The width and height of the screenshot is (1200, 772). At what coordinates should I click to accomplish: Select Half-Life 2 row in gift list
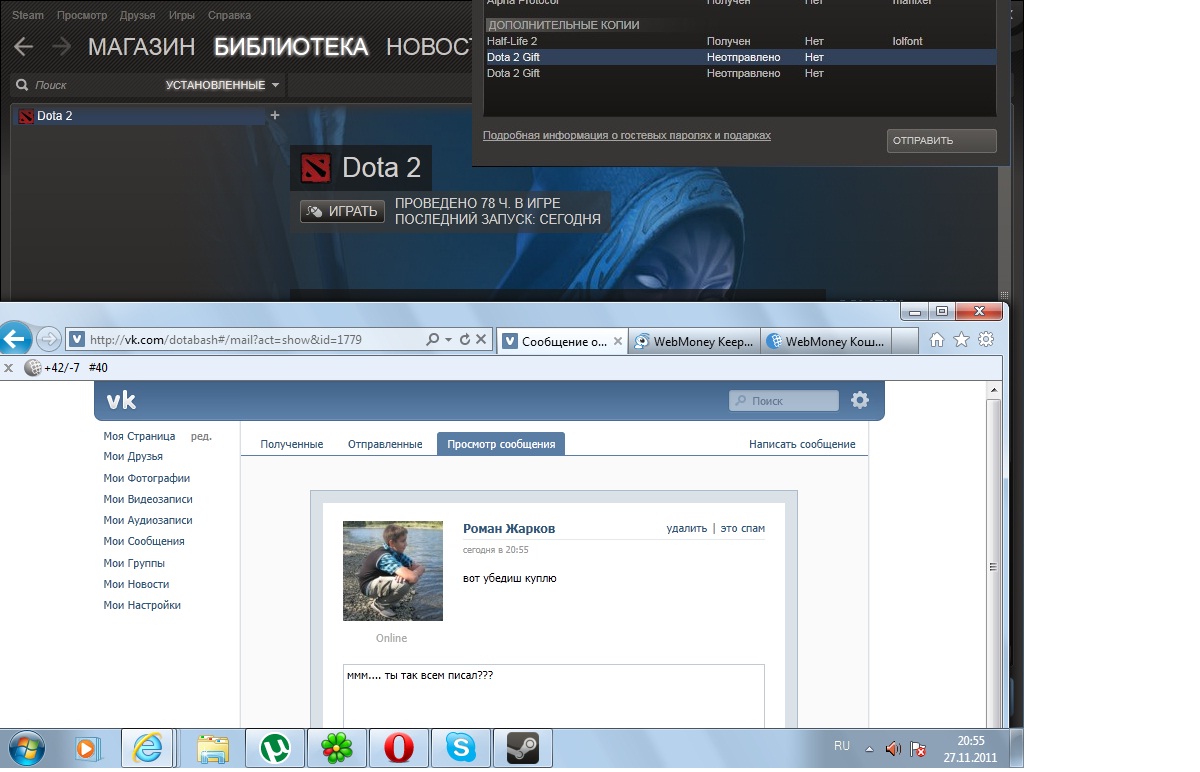[740, 41]
